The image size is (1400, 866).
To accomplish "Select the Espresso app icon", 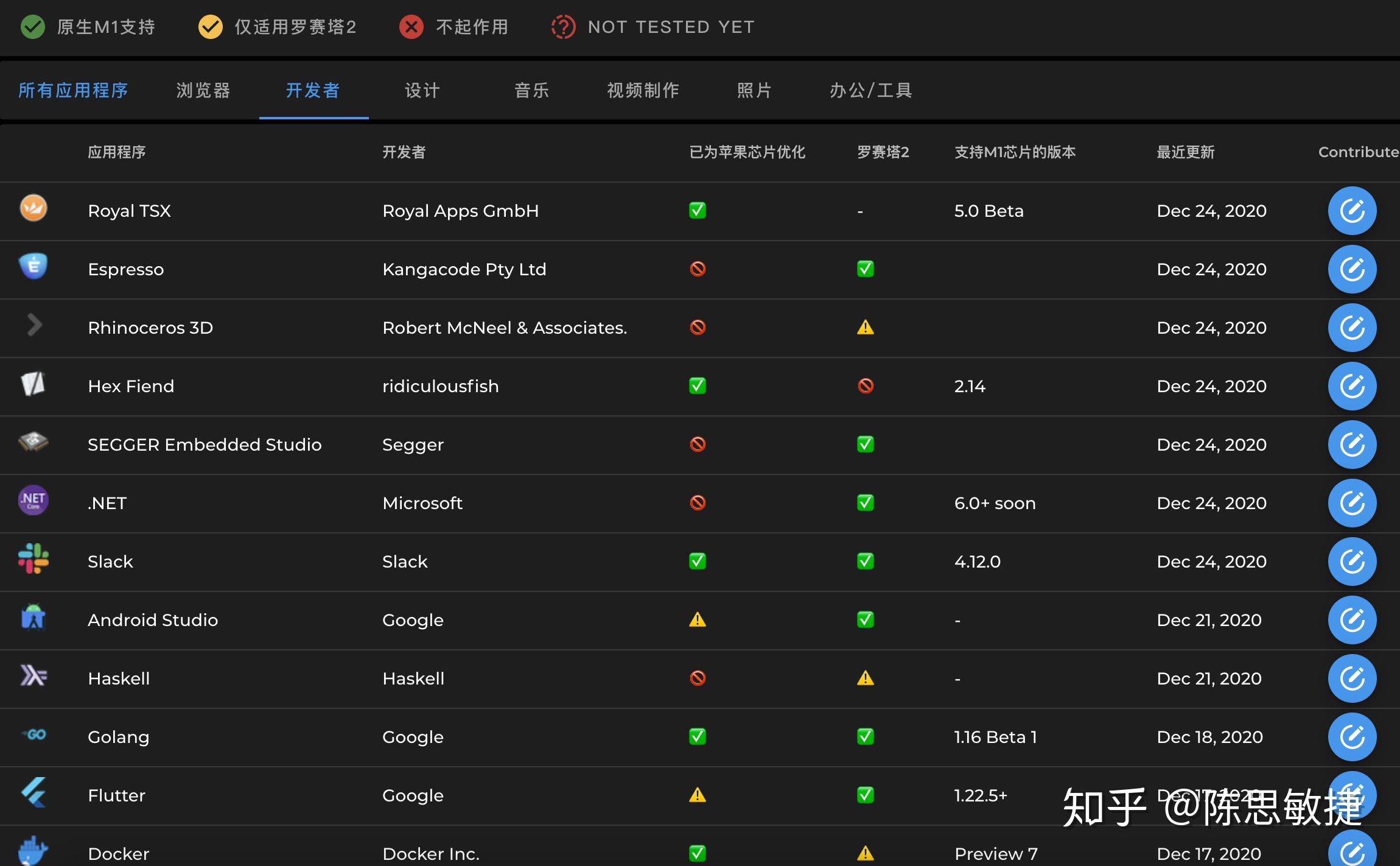I will [x=33, y=267].
